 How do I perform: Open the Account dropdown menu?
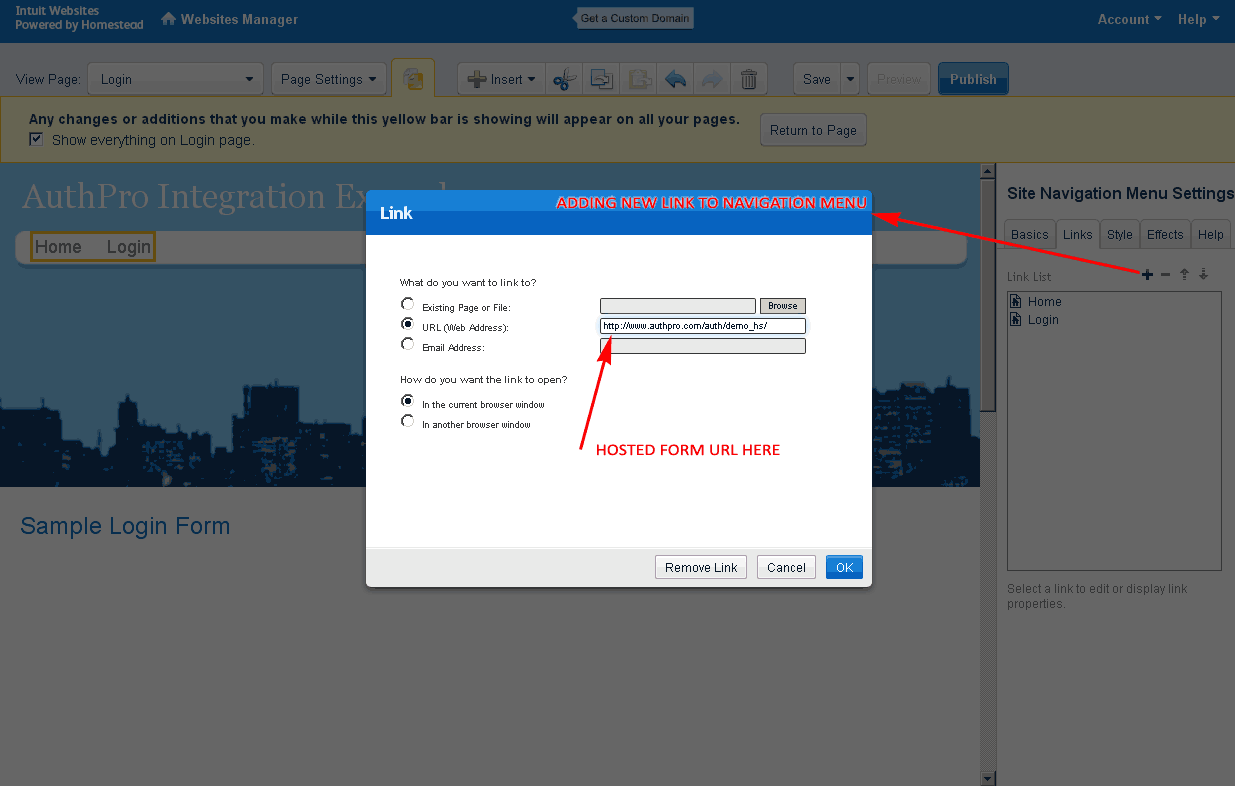(1129, 19)
